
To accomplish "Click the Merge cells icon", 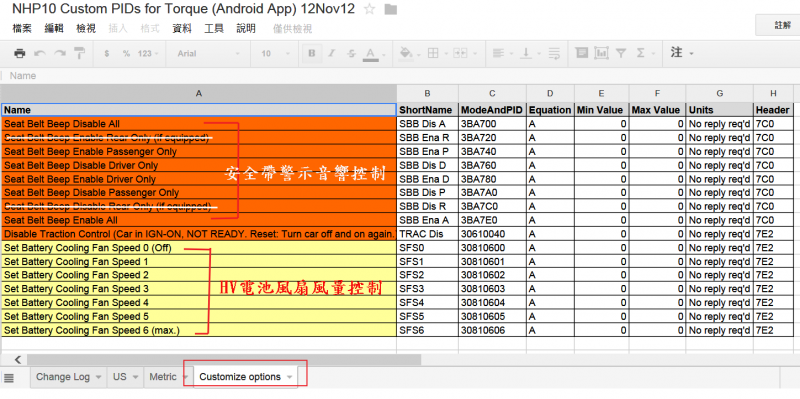I will 461,53.
